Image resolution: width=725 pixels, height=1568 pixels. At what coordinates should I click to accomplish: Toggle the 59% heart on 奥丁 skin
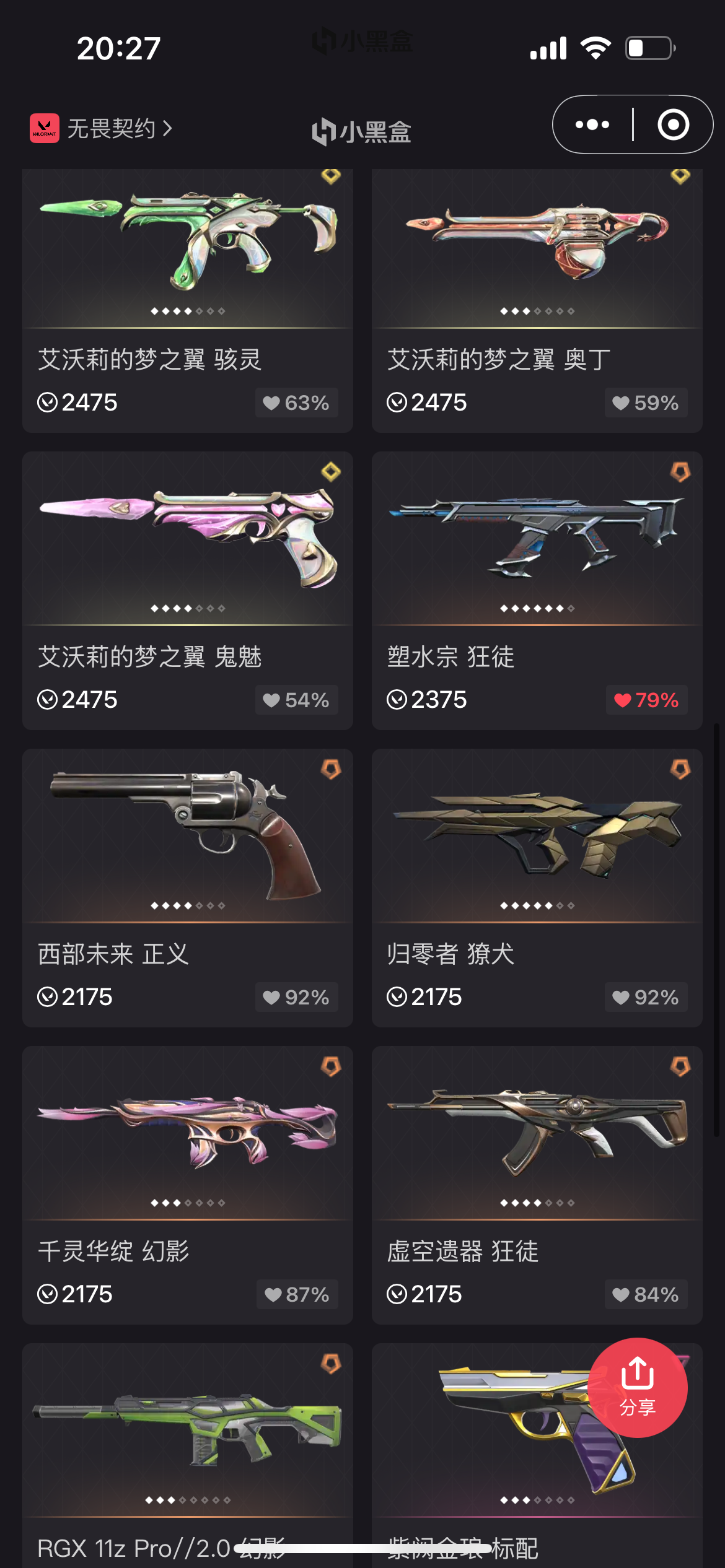646,403
